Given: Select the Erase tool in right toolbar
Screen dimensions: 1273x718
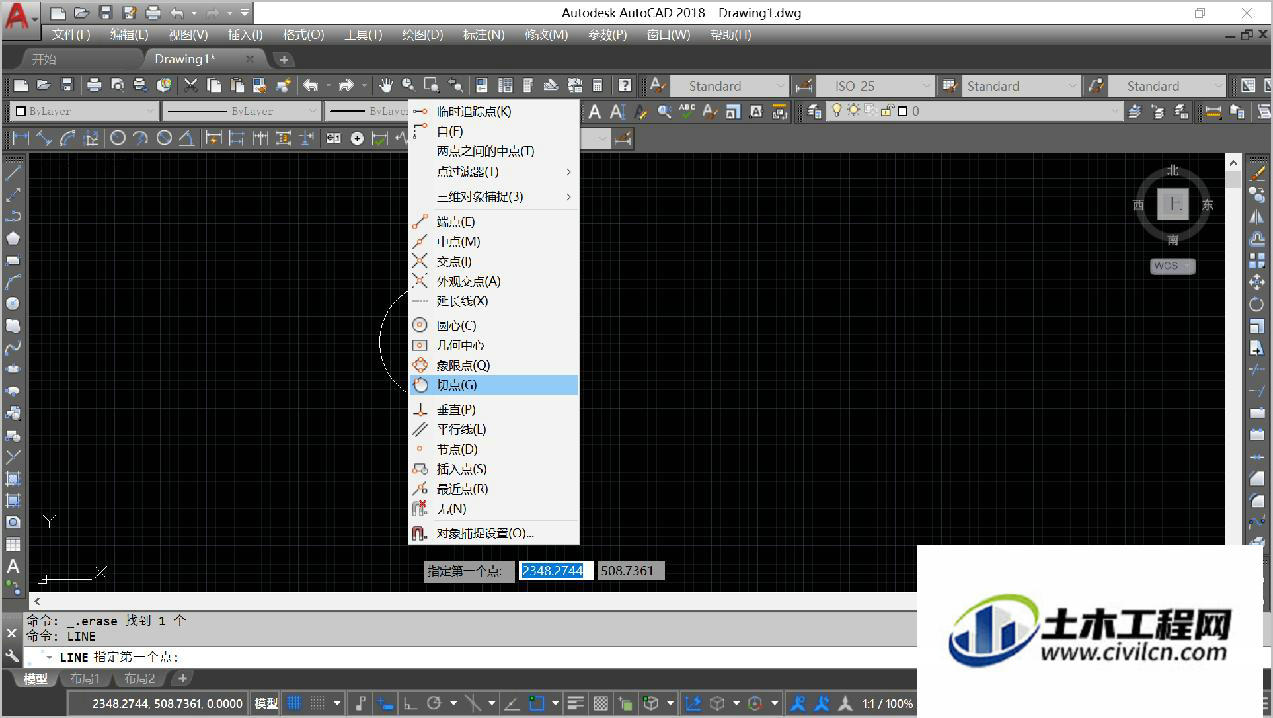Looking at the screenshot, I should point(1257,173).
